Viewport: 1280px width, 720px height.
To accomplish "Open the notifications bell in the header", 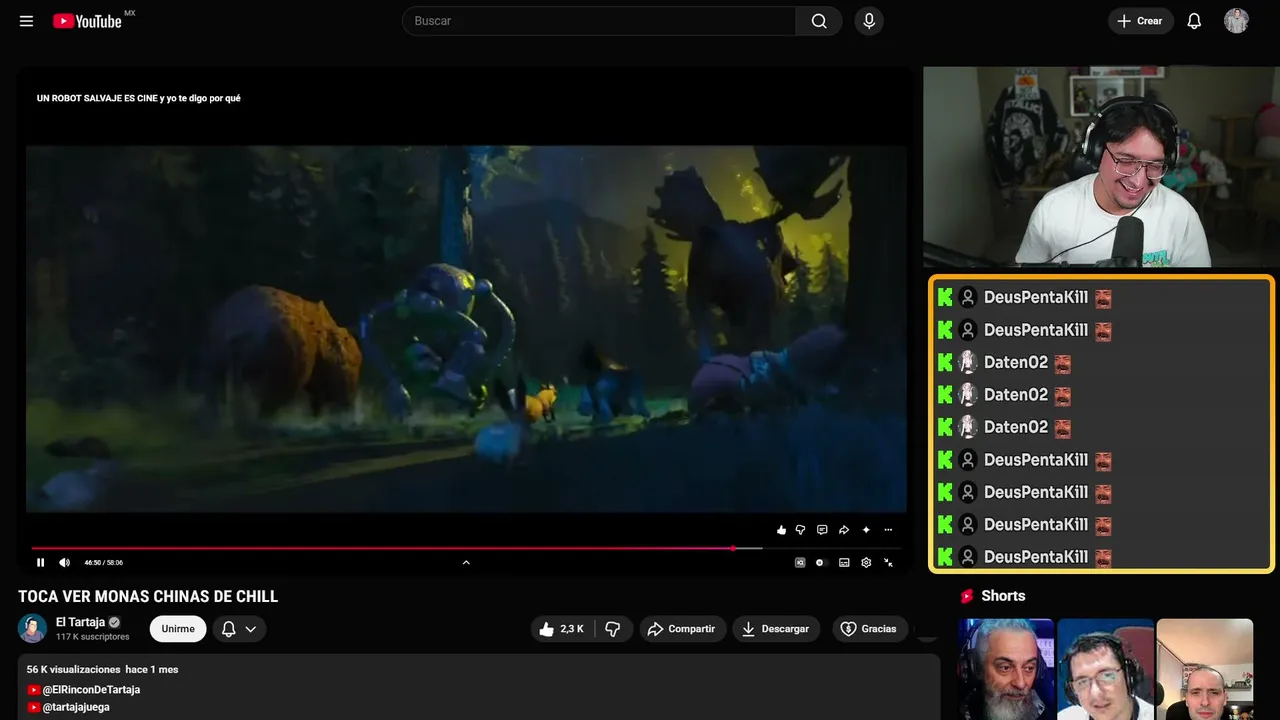I will 1194,21.
